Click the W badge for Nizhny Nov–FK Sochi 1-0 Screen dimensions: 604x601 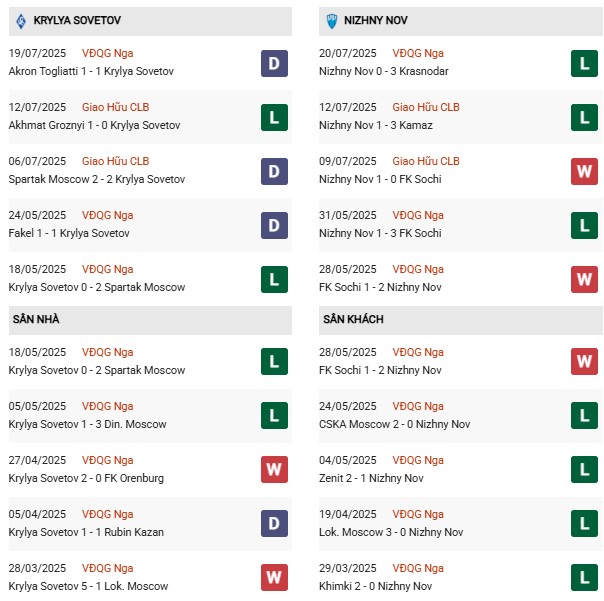coord(584,170)
